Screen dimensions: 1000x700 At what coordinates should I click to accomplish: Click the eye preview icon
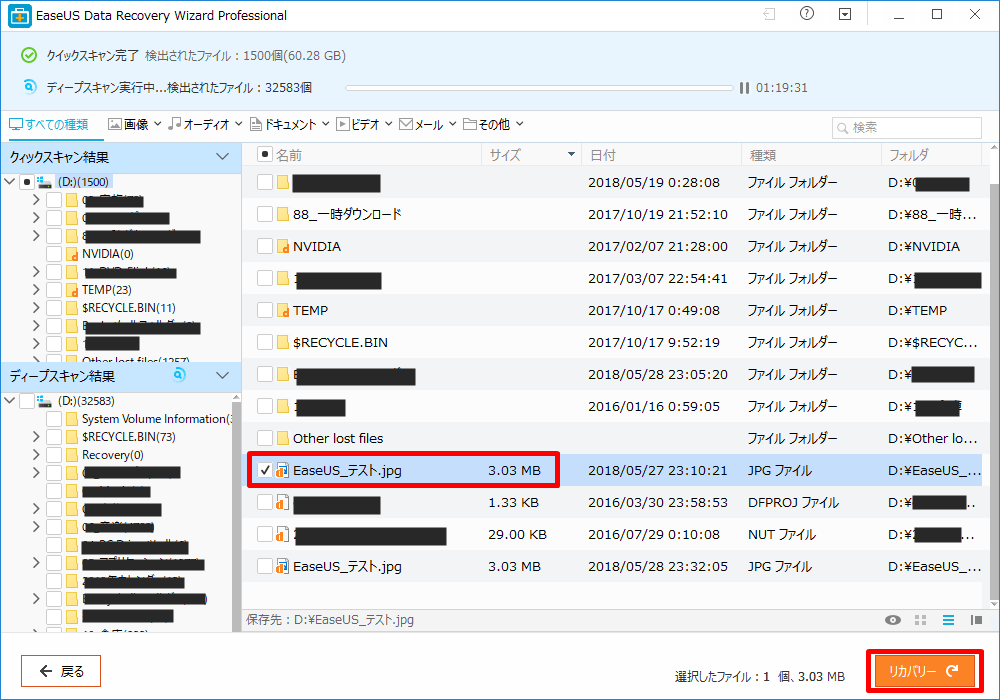pos(893,620)
